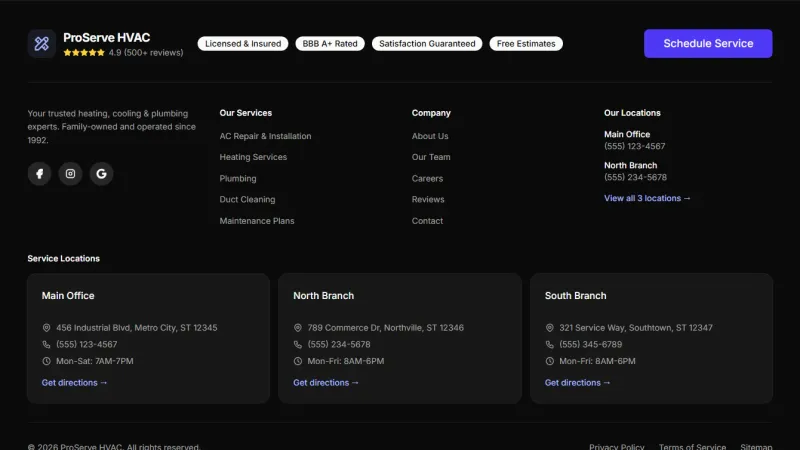Open the Duct Cleaning link
Screen dimensions: 800x450
[247, 199]
